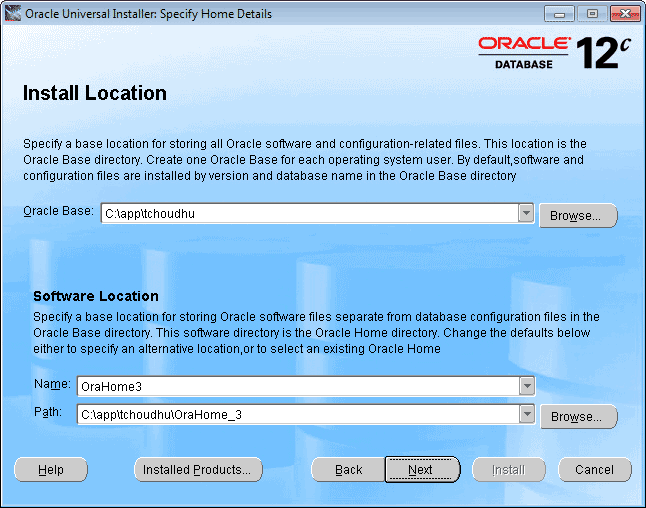Click the Software Location heading
646x508 pixels.
tap(96, 296)
